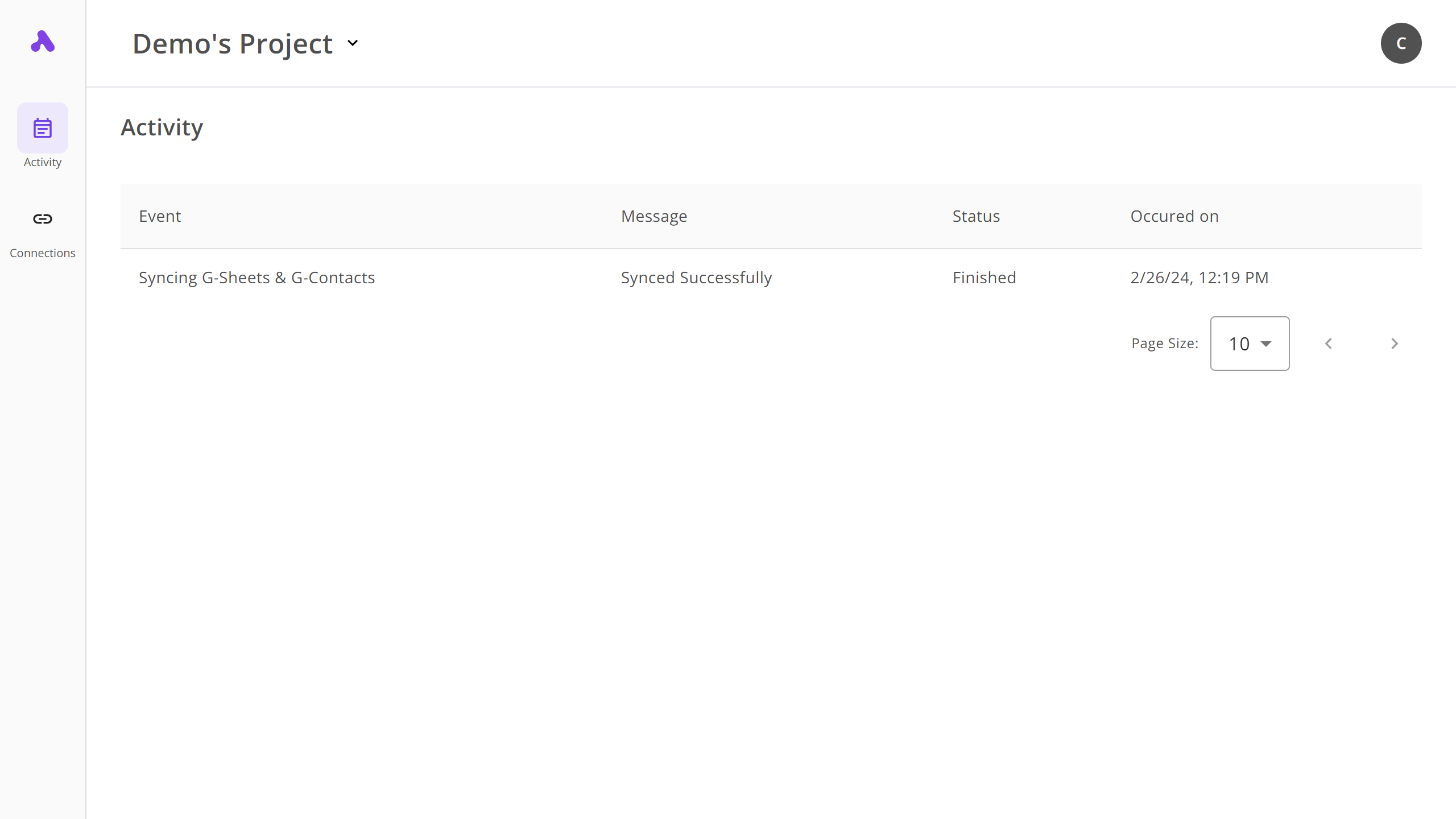The width and height of the screenshot is (1456, 819).
Task: Click the Demo's Project title
Action: [x=232, y=44]
